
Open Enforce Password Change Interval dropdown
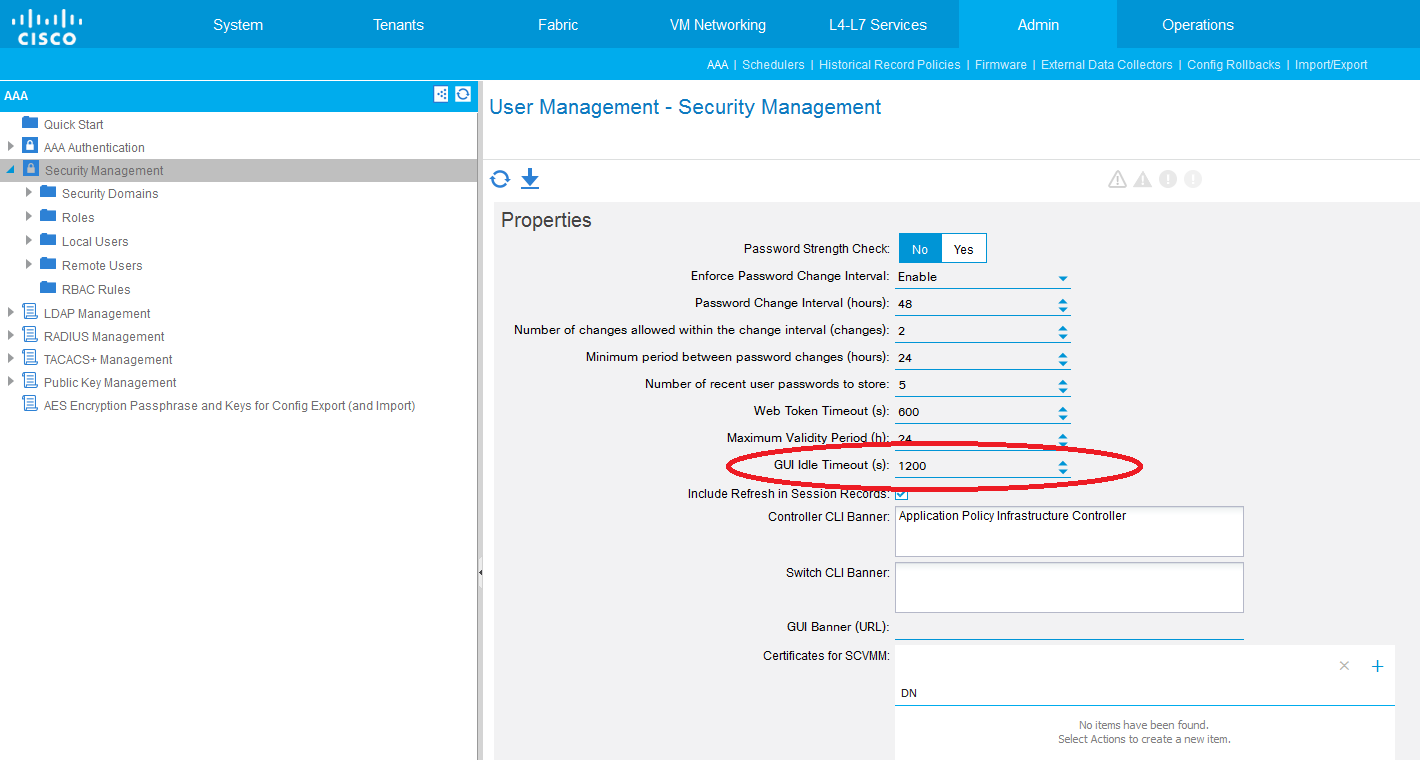(x=1063, y=278)
